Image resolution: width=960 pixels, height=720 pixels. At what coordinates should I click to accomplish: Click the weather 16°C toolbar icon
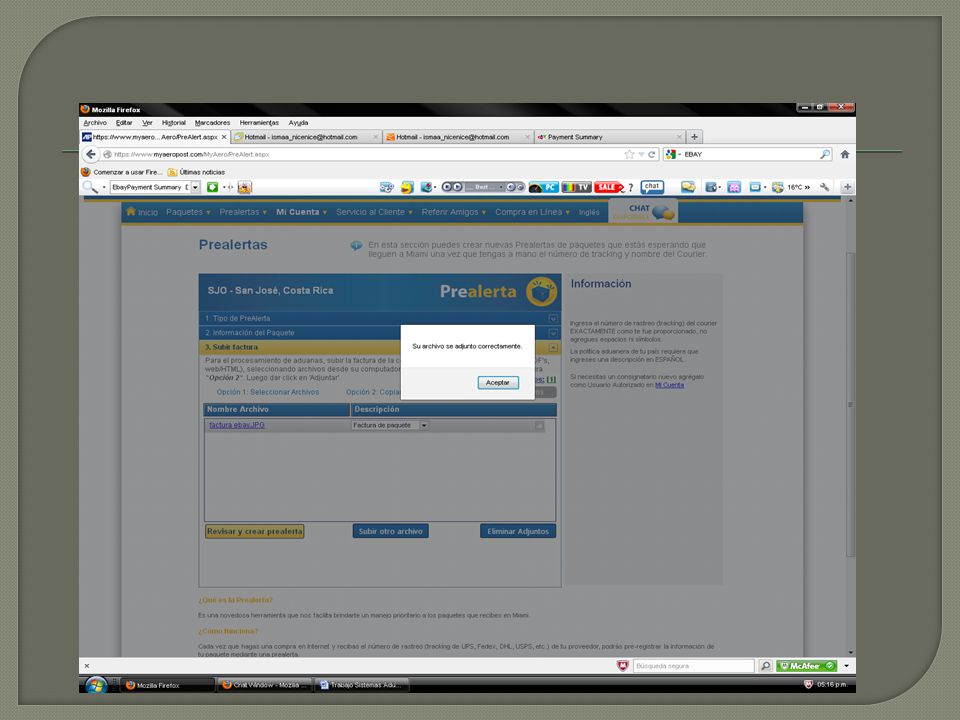(791, 187)
